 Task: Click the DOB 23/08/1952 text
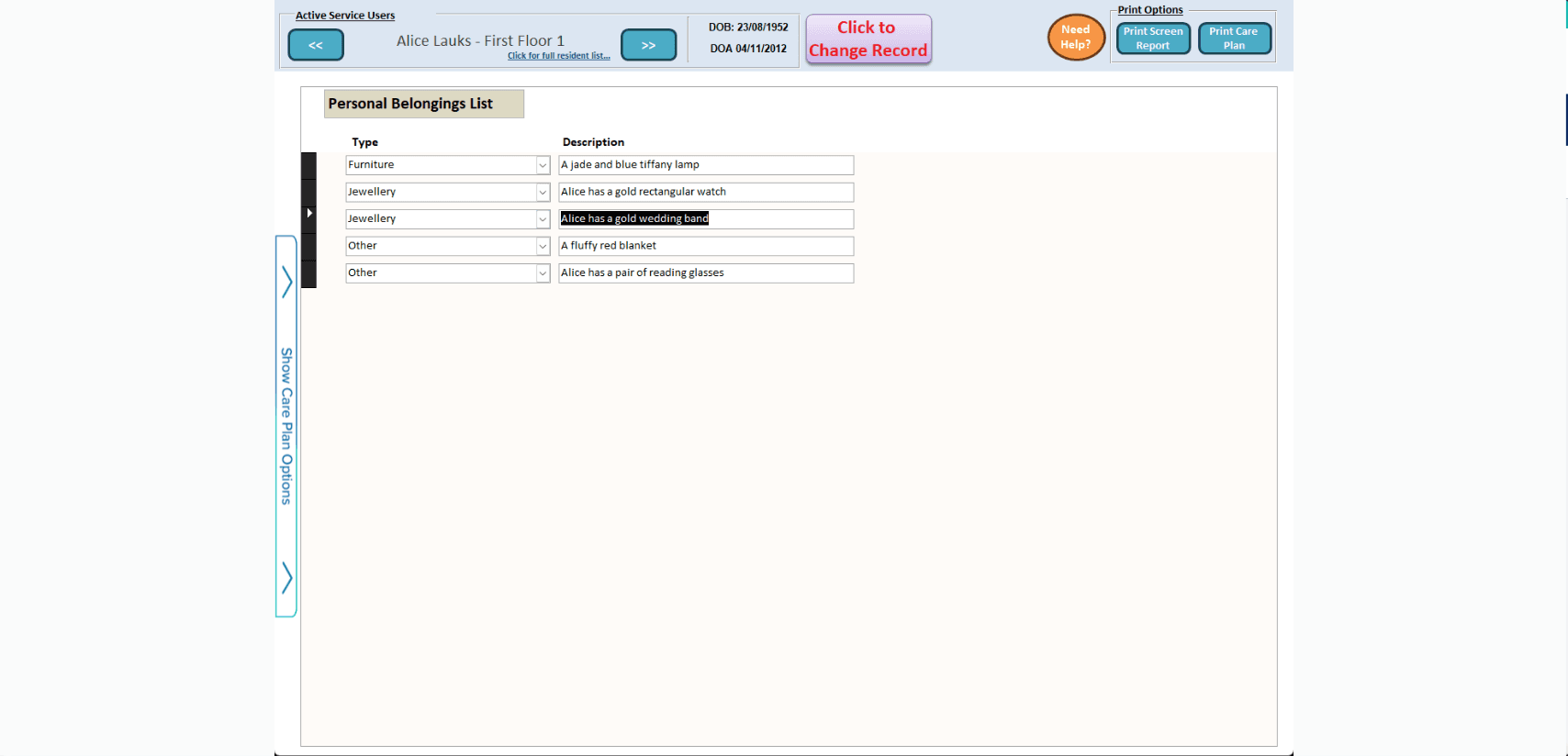pyautogui.click(x=748, y=28)
